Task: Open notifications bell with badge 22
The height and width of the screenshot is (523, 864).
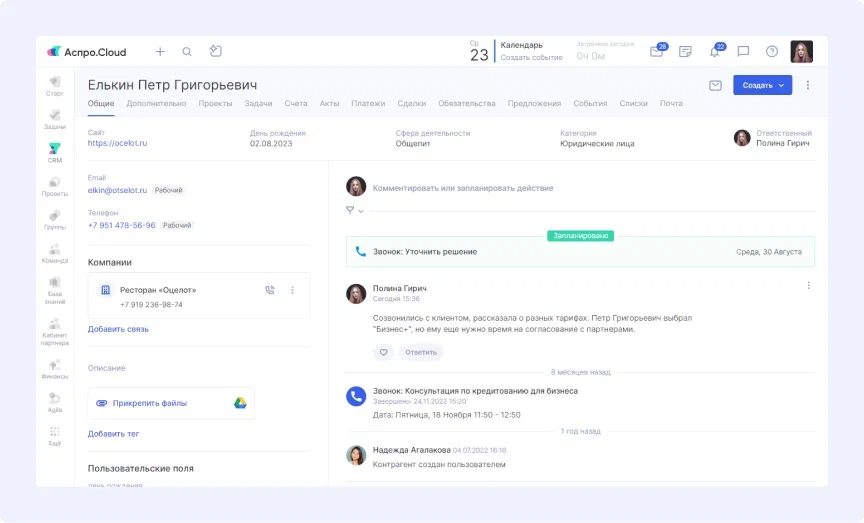Action: tap(716, 51)
